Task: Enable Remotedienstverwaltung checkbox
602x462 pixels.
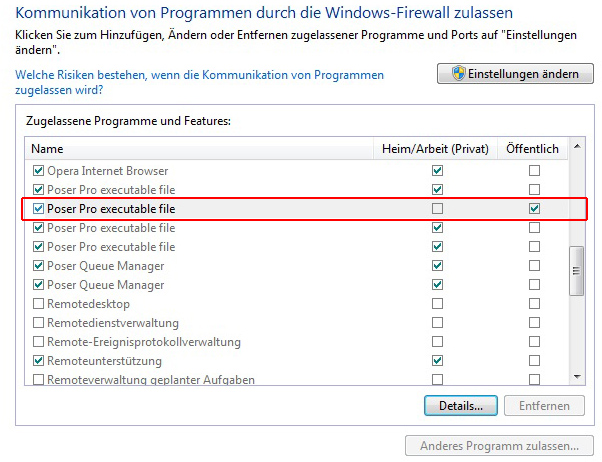Action: coord(38,323)
